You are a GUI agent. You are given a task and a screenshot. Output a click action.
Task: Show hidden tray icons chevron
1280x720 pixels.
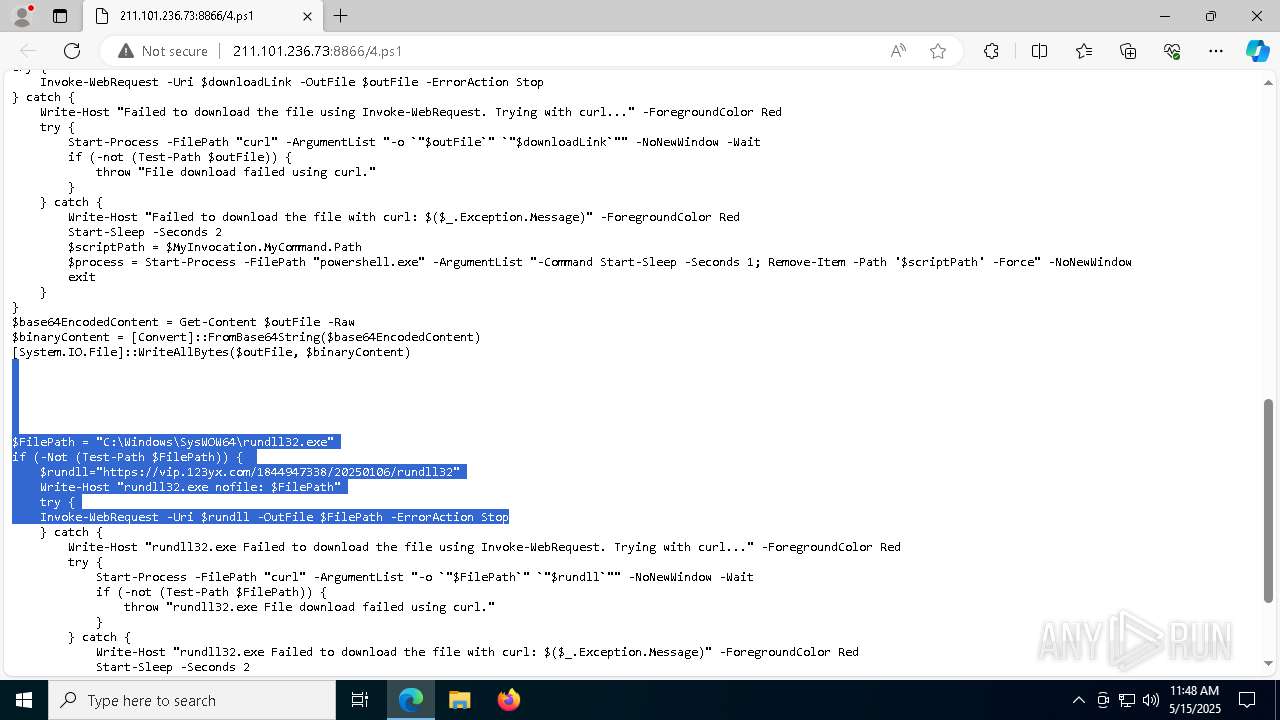click(1078, 700)
